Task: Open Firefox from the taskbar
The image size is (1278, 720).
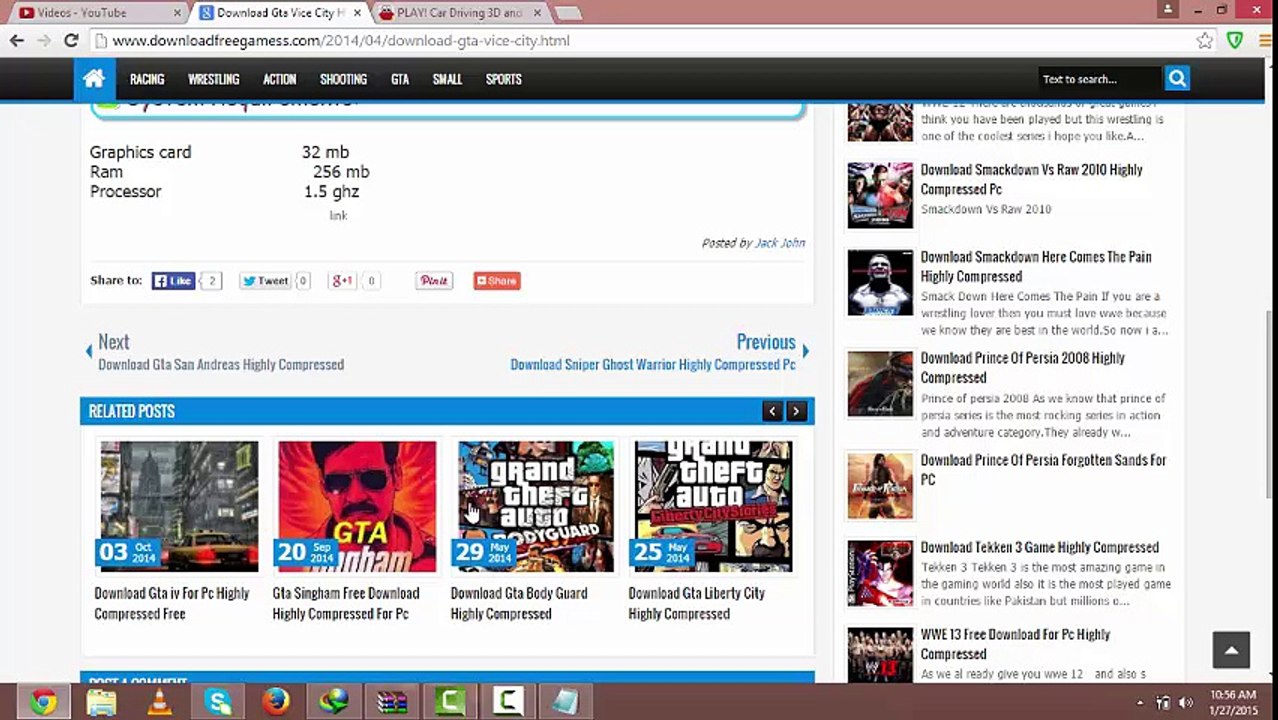Action: click(275, 702)
